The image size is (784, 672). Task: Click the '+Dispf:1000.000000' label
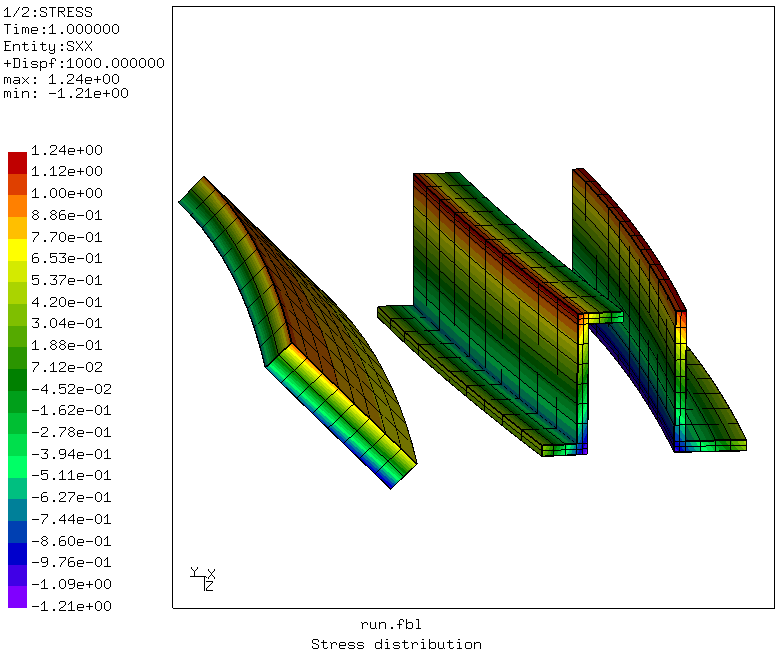(84, 63)
